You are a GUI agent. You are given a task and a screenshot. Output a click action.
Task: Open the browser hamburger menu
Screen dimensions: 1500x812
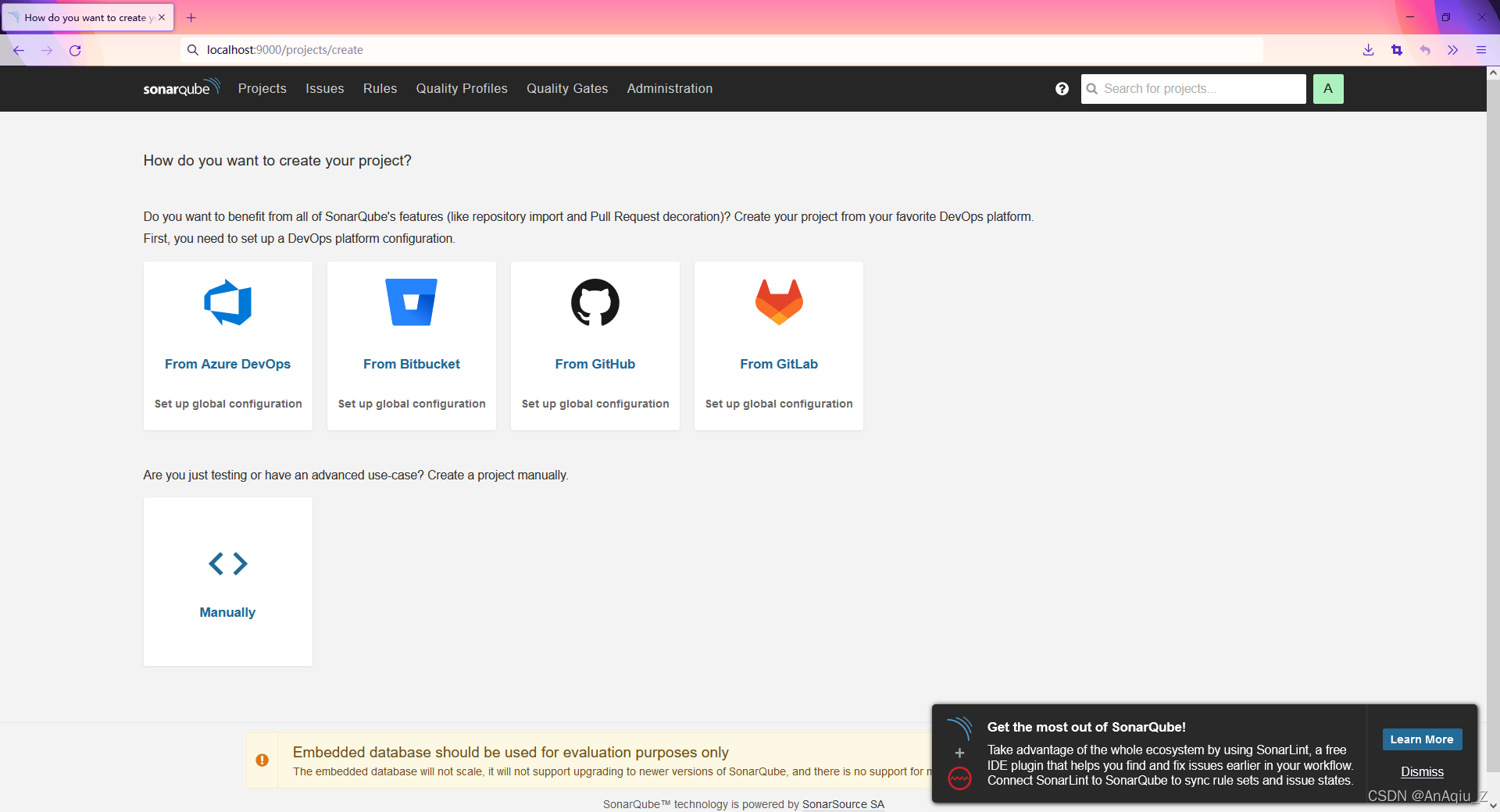(1481, 50)
